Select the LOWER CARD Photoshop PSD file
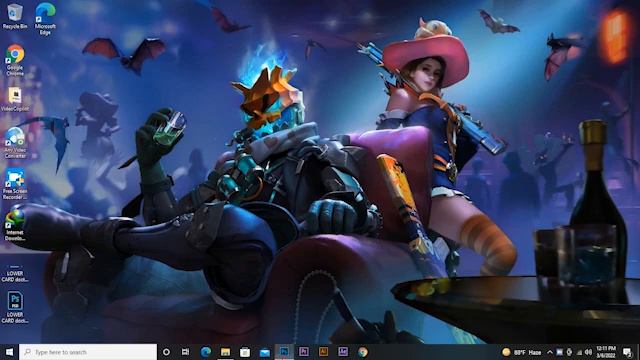This screenshot has width=640, height=360. 15,308
